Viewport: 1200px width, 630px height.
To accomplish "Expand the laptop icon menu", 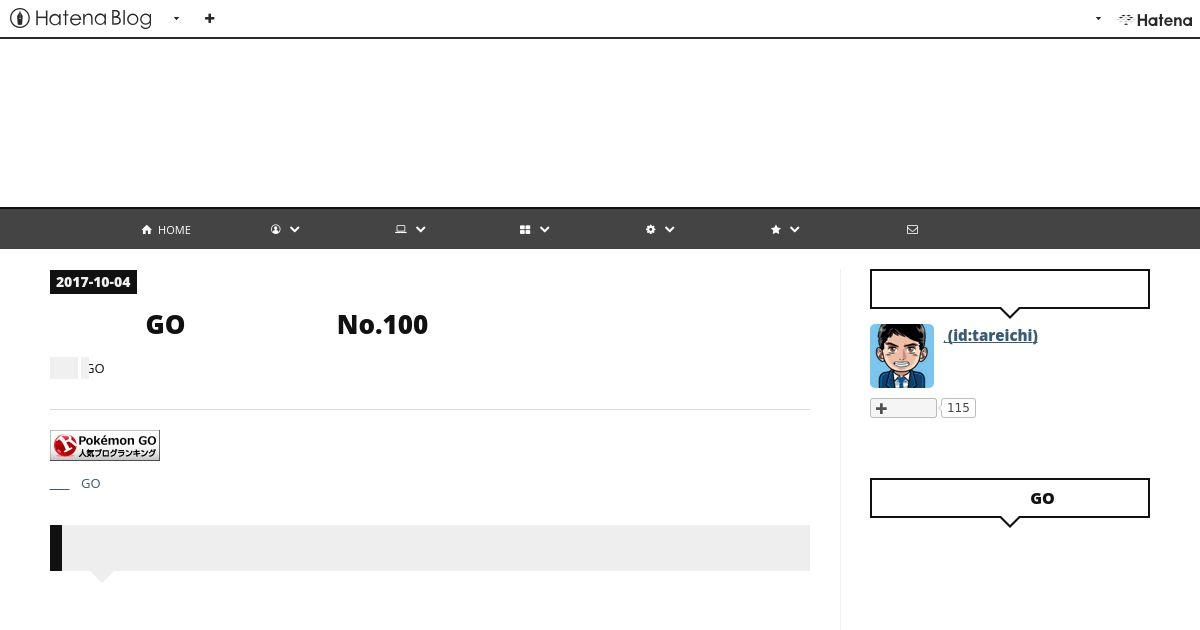I will [x=410, y=230].
